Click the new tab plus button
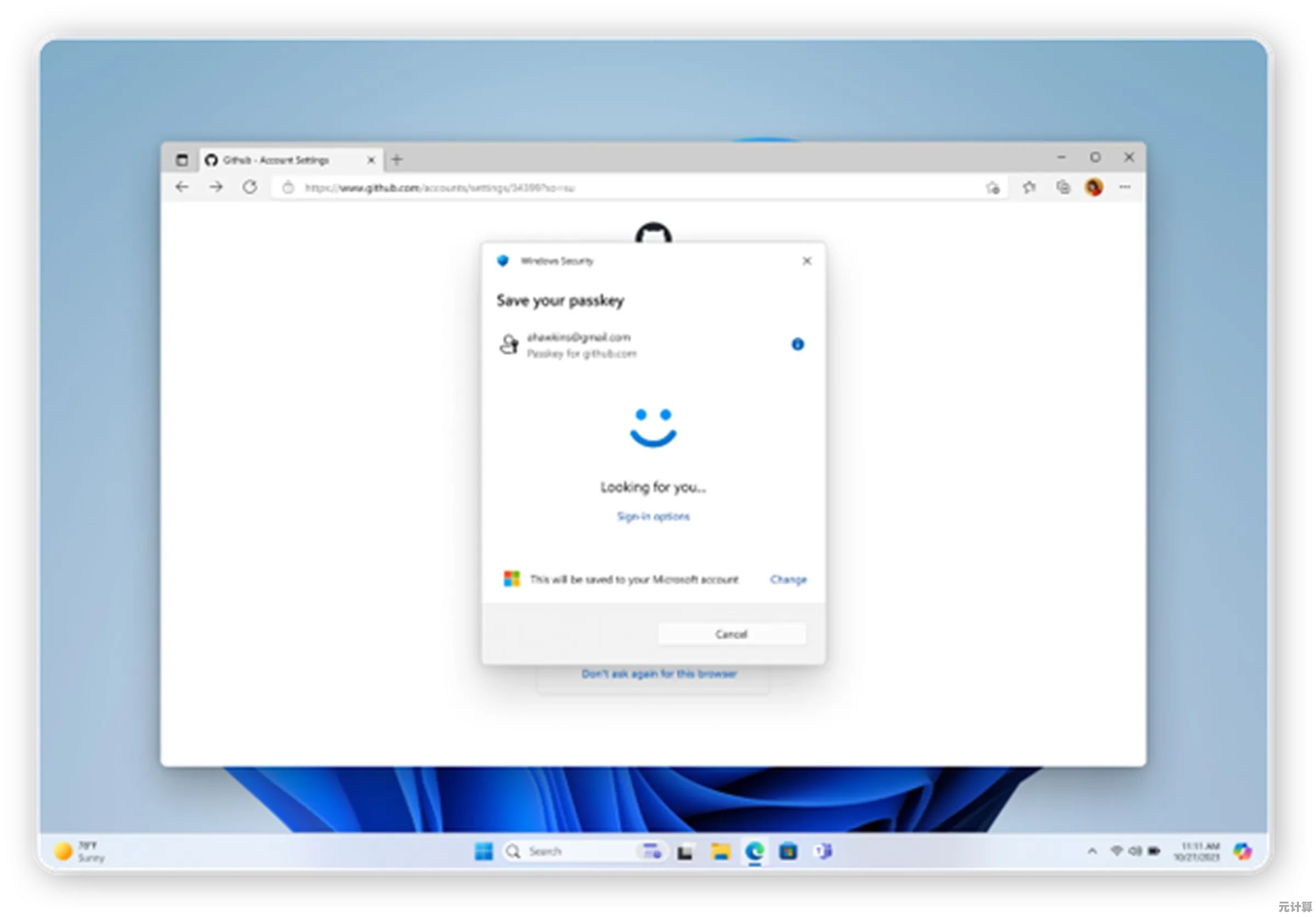 tap(396, 160)
